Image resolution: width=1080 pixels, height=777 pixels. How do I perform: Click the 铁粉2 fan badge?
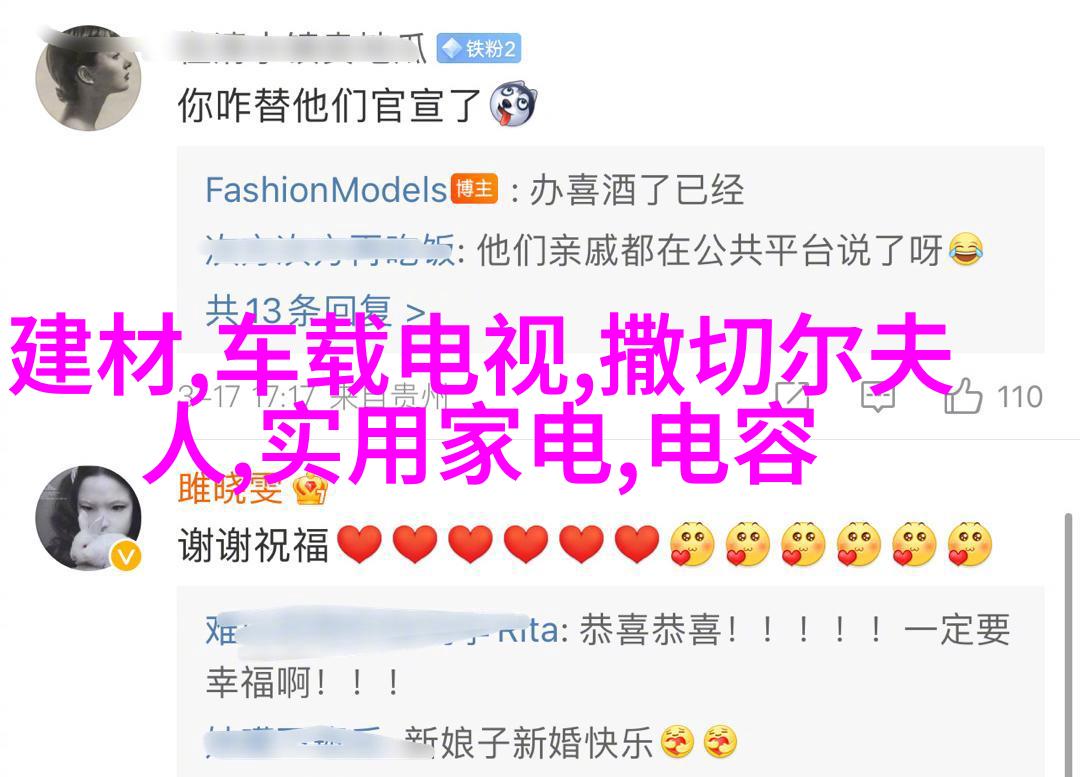[479, 48]
